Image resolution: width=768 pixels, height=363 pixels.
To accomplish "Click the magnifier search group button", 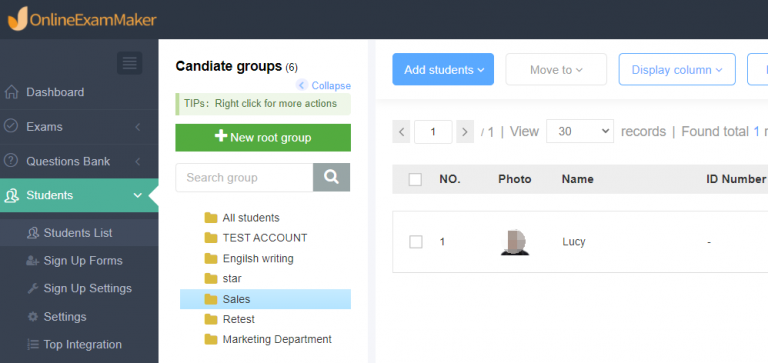I will [x=332, y=177].
